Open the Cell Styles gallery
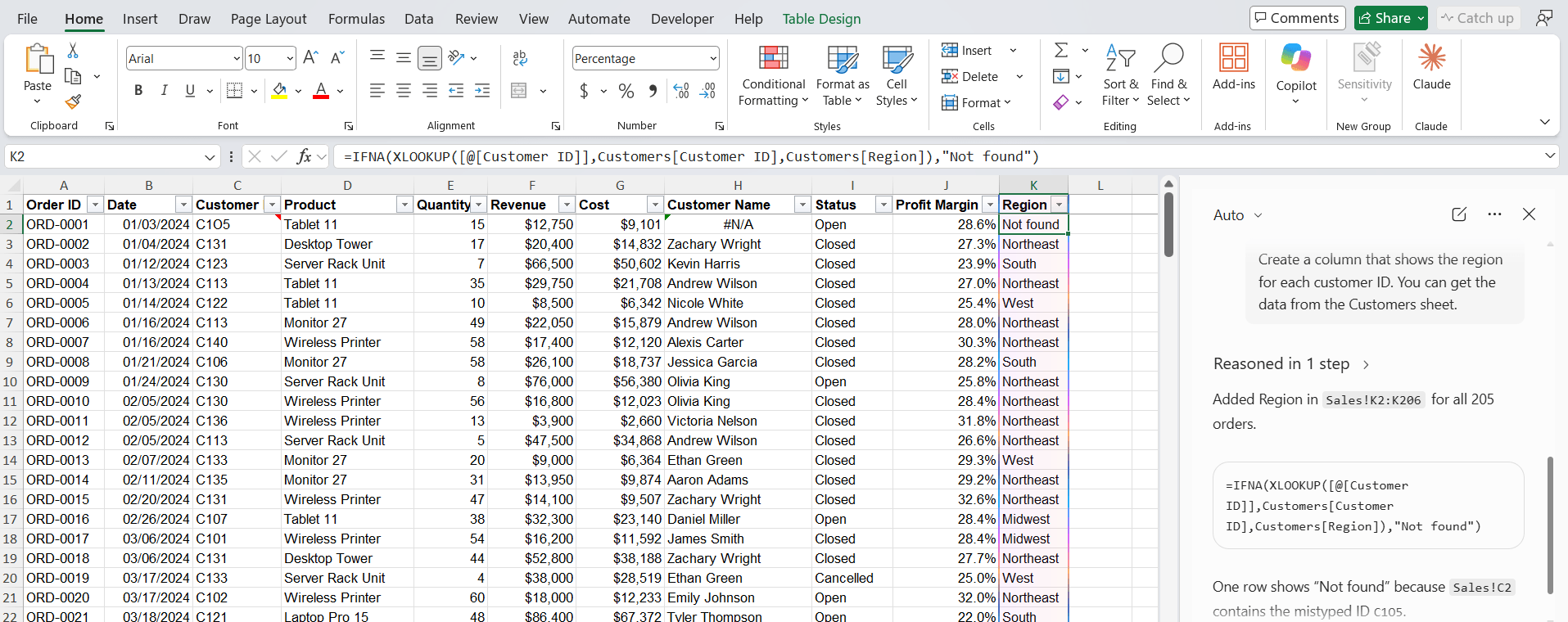1568x622 pixels. coord(897,76)
